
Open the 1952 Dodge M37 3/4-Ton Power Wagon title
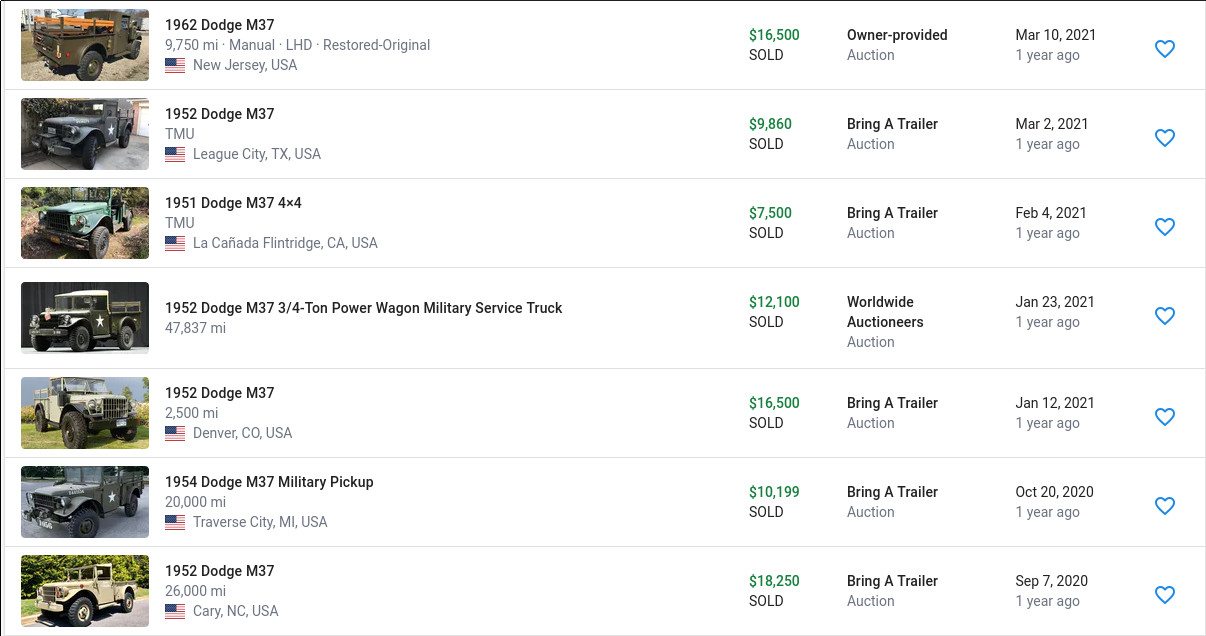pyautogui.click(x=364, y=308)
